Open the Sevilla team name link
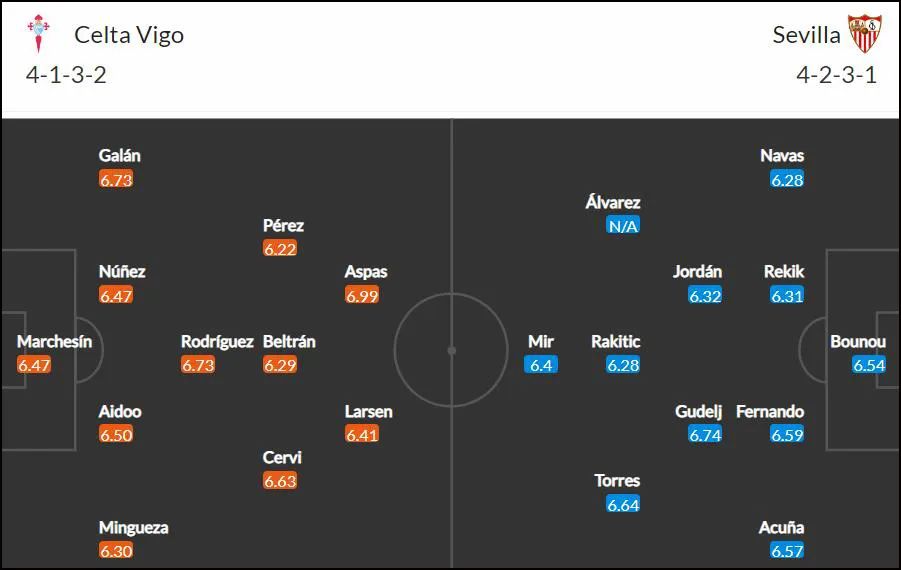The width and height of the screenshot is (901, 570). (x=806, y=35)
